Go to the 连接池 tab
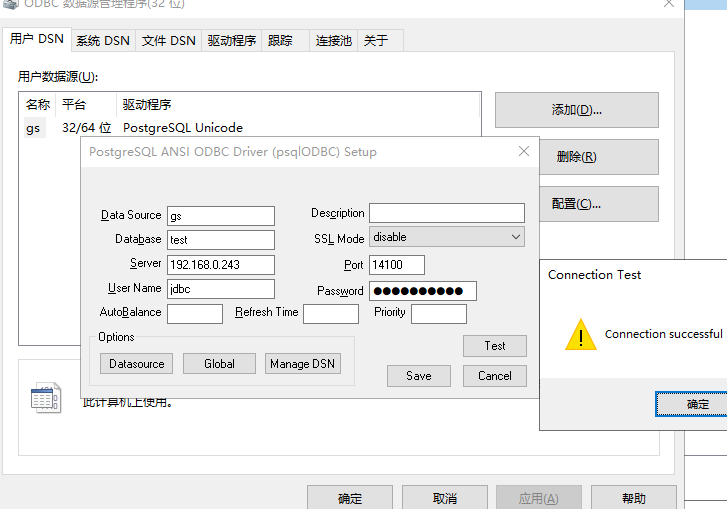 pos(333,41)
